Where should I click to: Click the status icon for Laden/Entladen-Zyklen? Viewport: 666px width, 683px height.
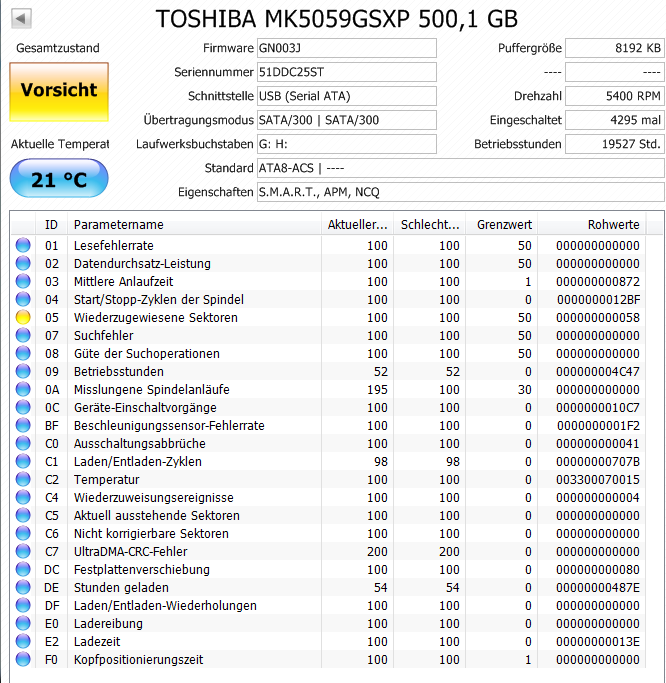(23, 461)
